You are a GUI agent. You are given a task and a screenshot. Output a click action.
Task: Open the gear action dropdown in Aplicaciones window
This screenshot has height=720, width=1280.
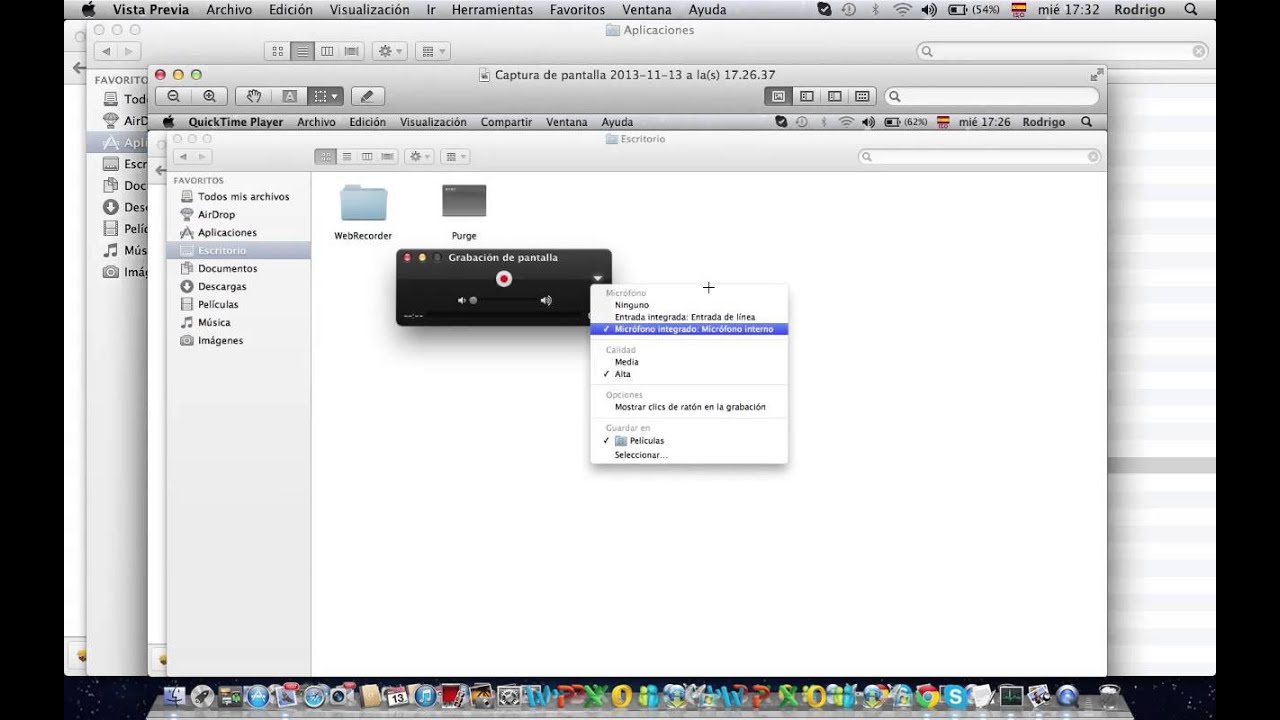tap(388, 51)
